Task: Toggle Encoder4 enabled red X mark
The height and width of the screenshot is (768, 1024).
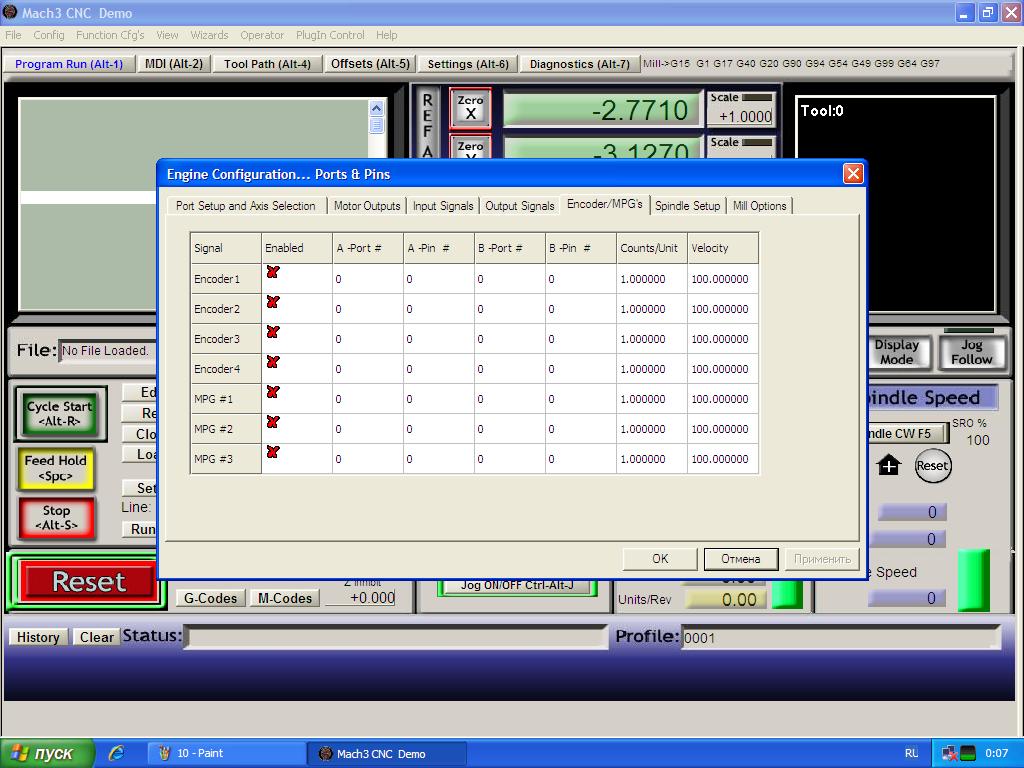Action: click(x=273, y=362)
